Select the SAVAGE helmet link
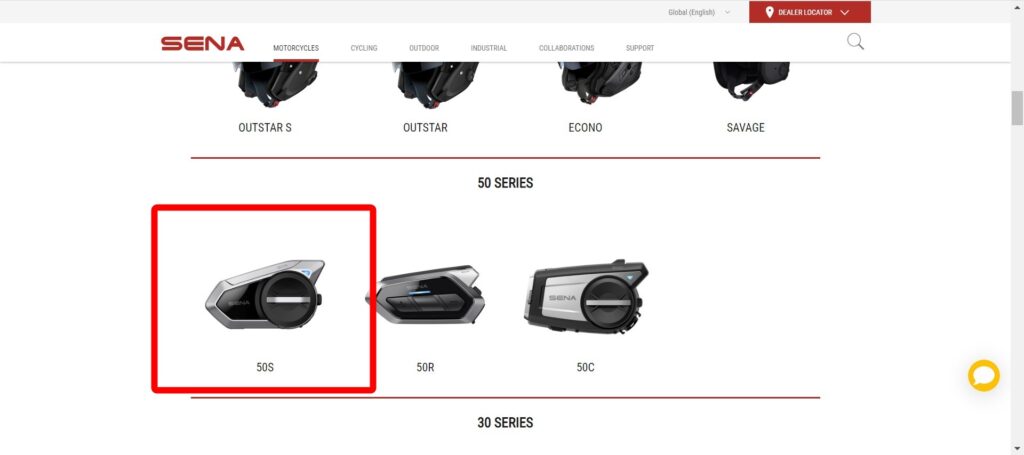The height and width of the screenshot is (455, 1024). tap(745, 128)
